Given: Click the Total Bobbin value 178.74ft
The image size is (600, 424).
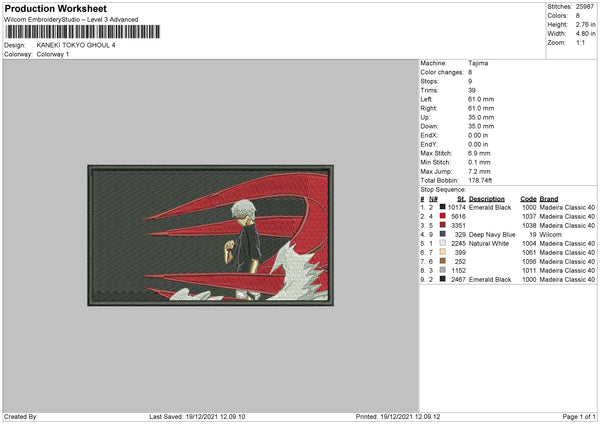Looking at the screenshot, I should click(x=480, y=180).
